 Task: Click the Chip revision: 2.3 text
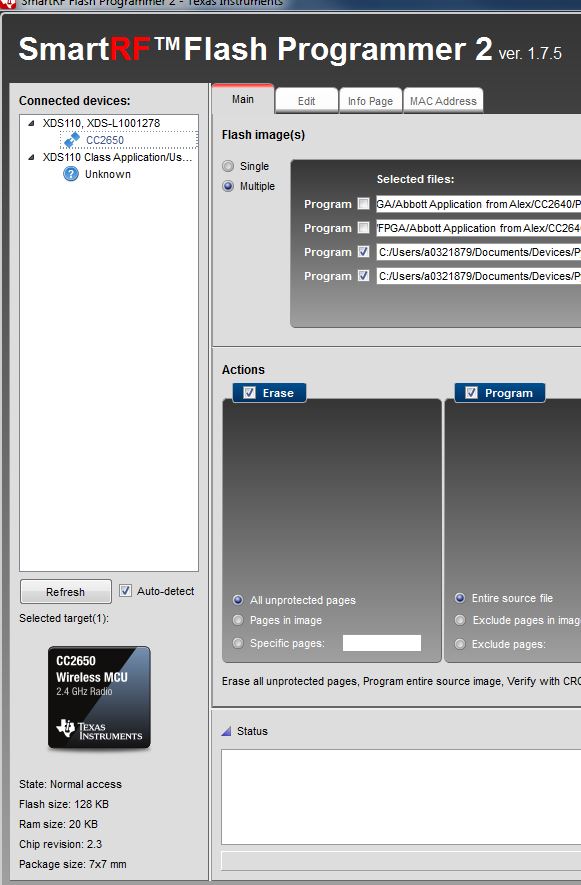(60, 844)
